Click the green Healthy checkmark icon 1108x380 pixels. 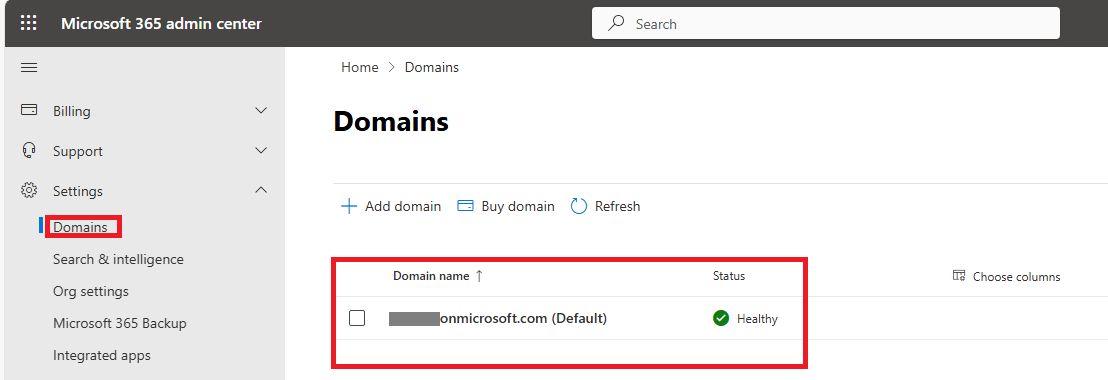tap(721, 319)
